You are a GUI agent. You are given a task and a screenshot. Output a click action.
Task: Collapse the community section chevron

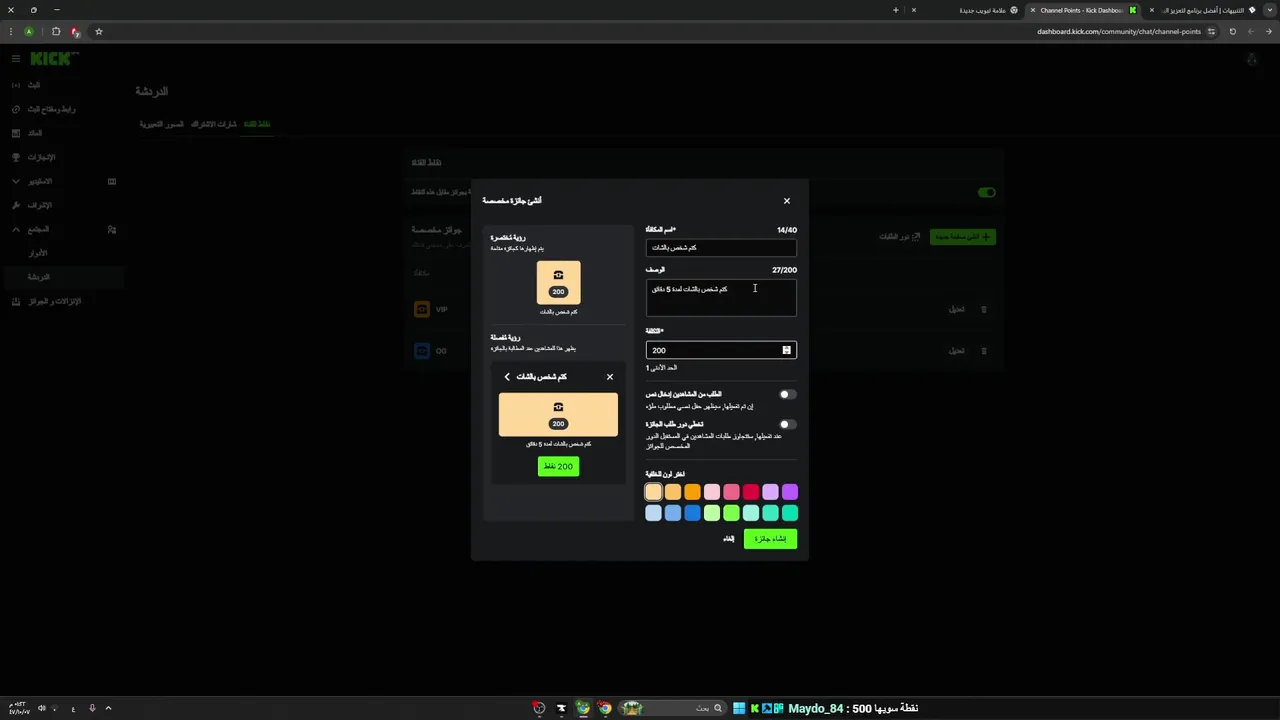click(16, 229)
